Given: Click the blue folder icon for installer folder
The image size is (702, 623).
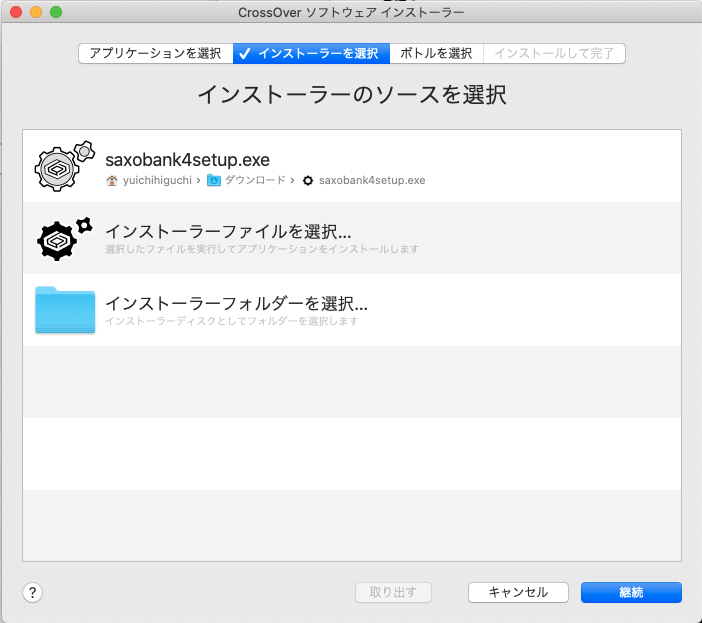Looking at the screenshot, I should pyautogui.click(x=65, y=310).
